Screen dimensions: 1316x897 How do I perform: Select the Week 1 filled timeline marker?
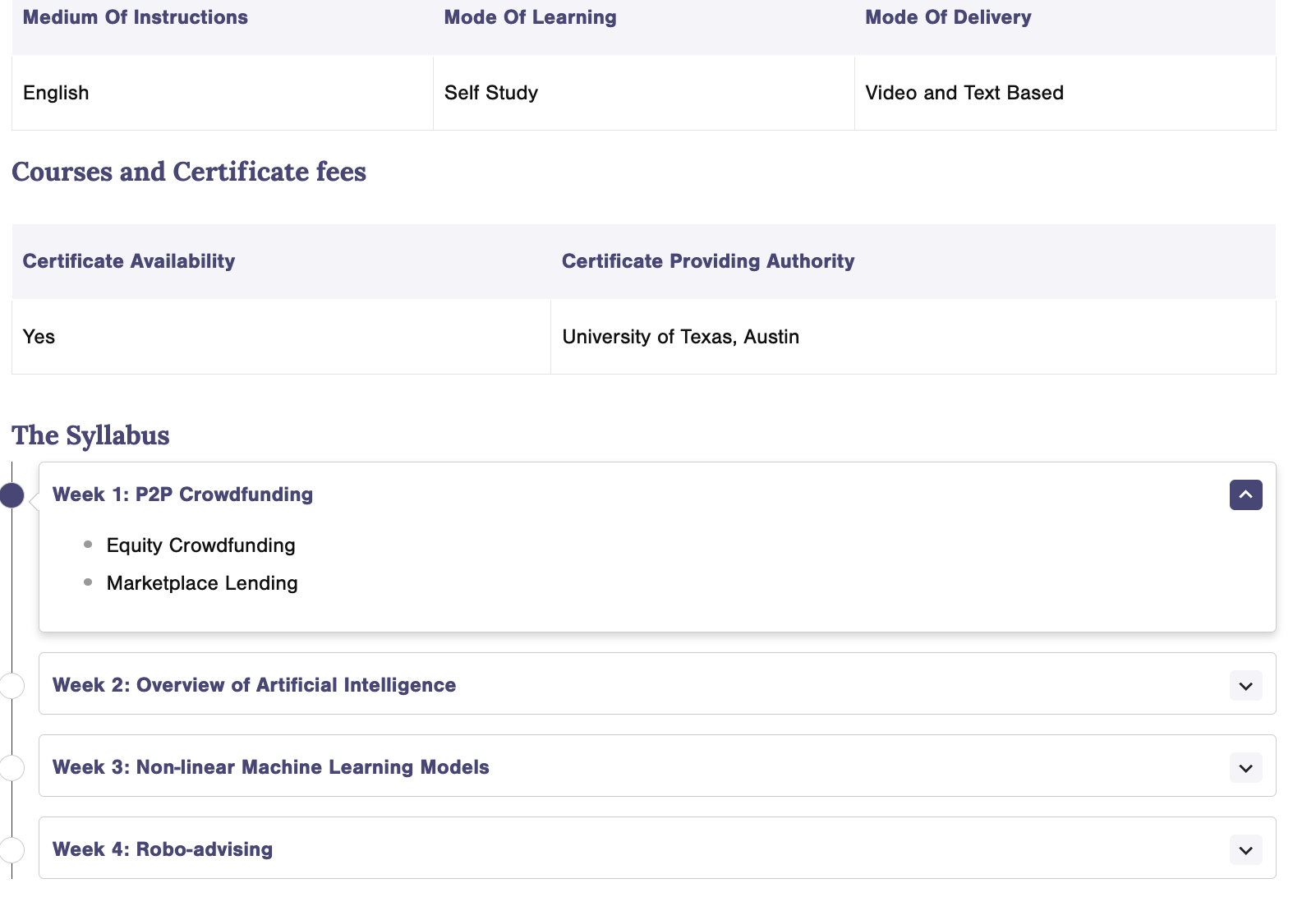tap(12, 495)
